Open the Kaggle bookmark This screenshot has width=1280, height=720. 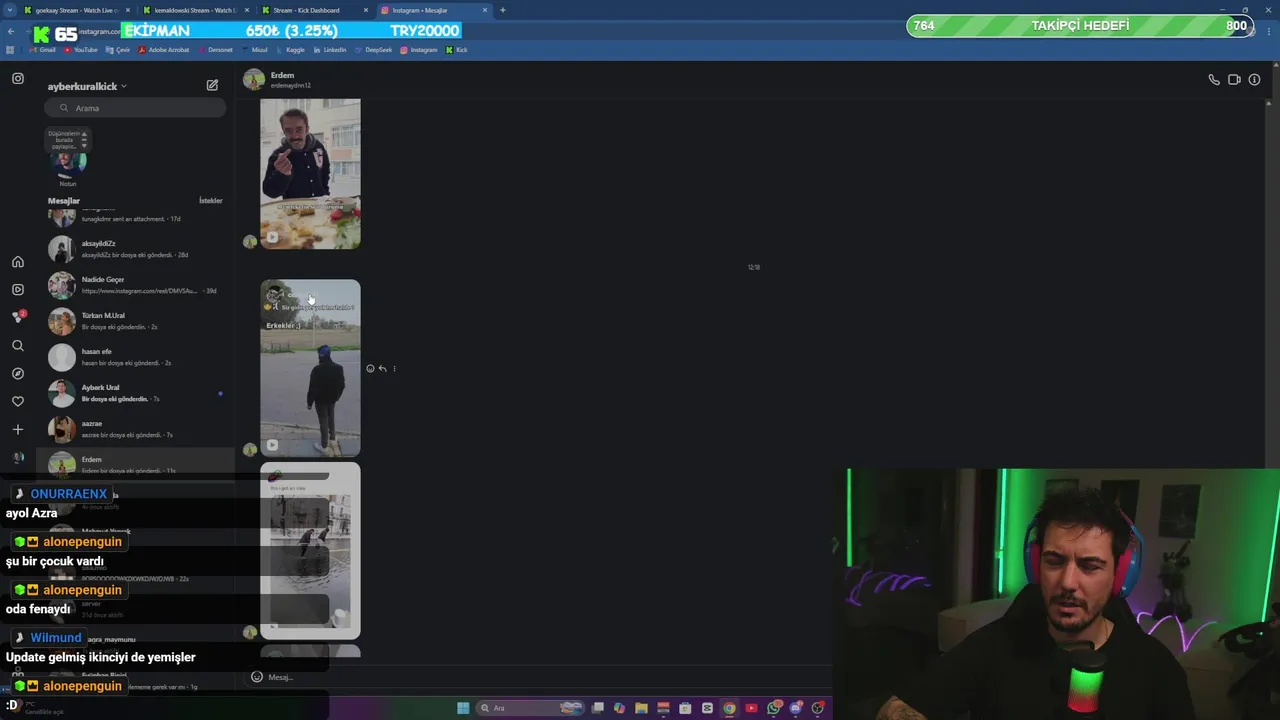(290, 50)
